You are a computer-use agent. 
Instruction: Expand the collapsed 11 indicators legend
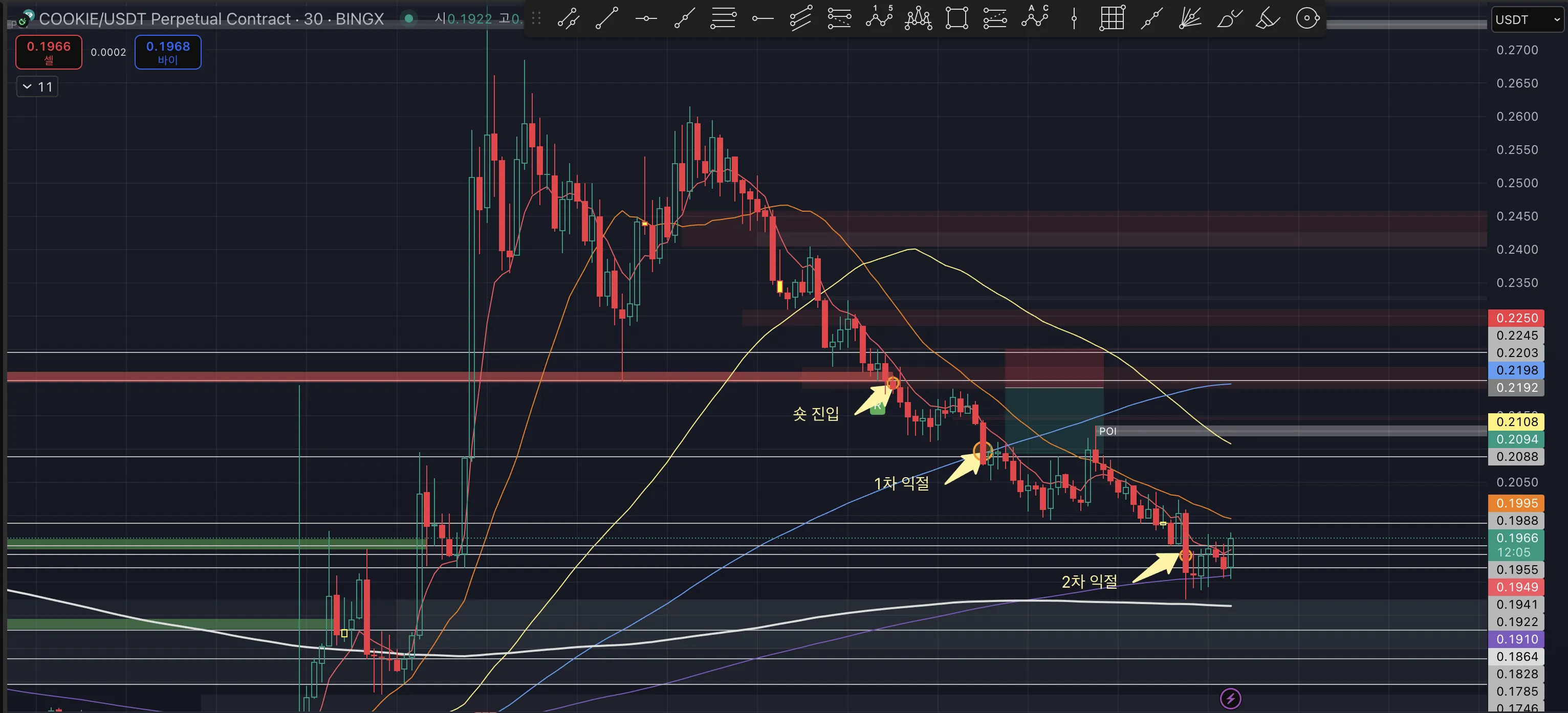(x=37, y=87)
